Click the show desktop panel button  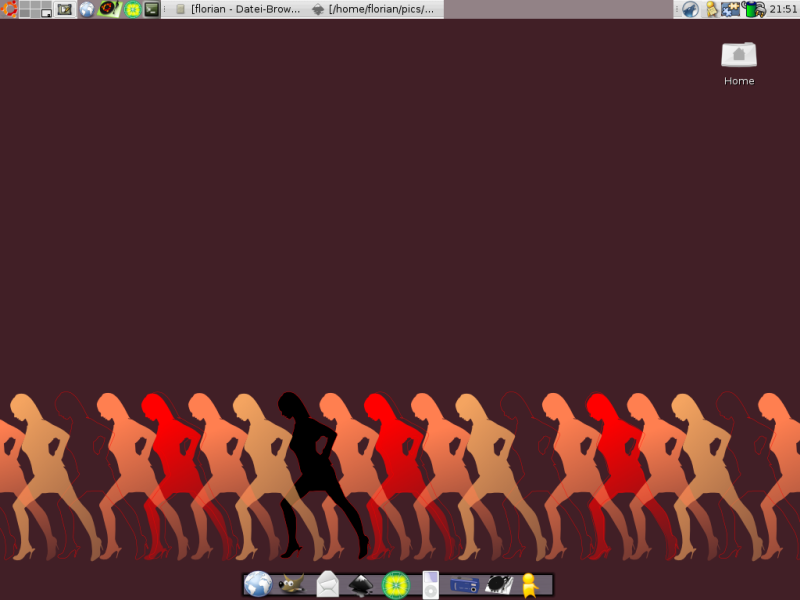pos(65,9)
